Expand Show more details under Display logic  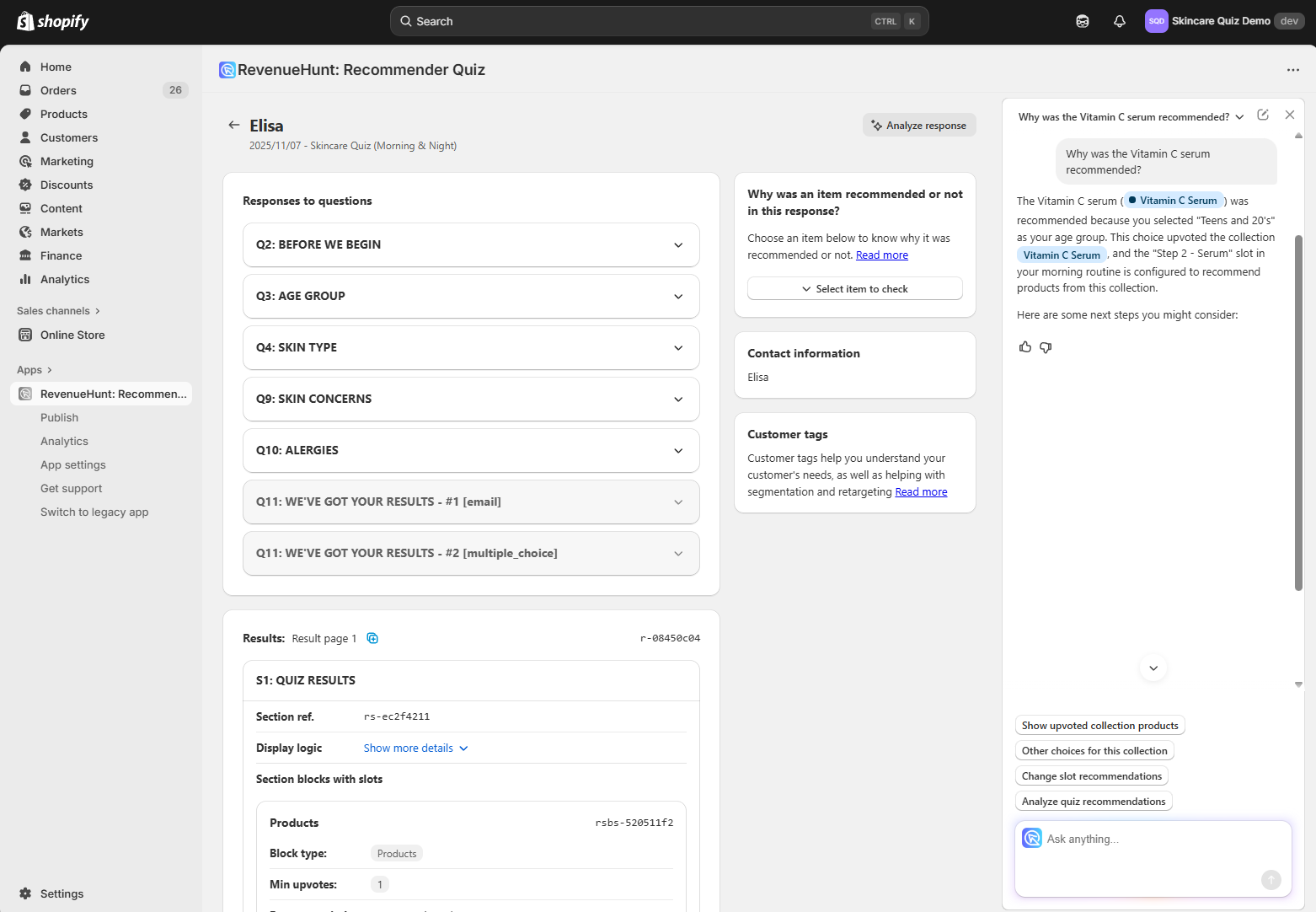[x=415, y=748]
